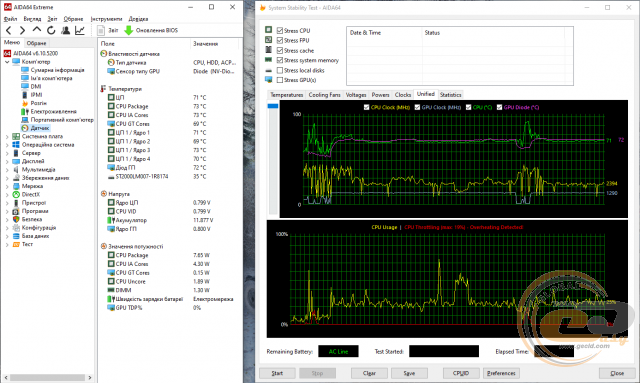Click the CPUID button
This screenshot has height=383, width=640.
461,373
